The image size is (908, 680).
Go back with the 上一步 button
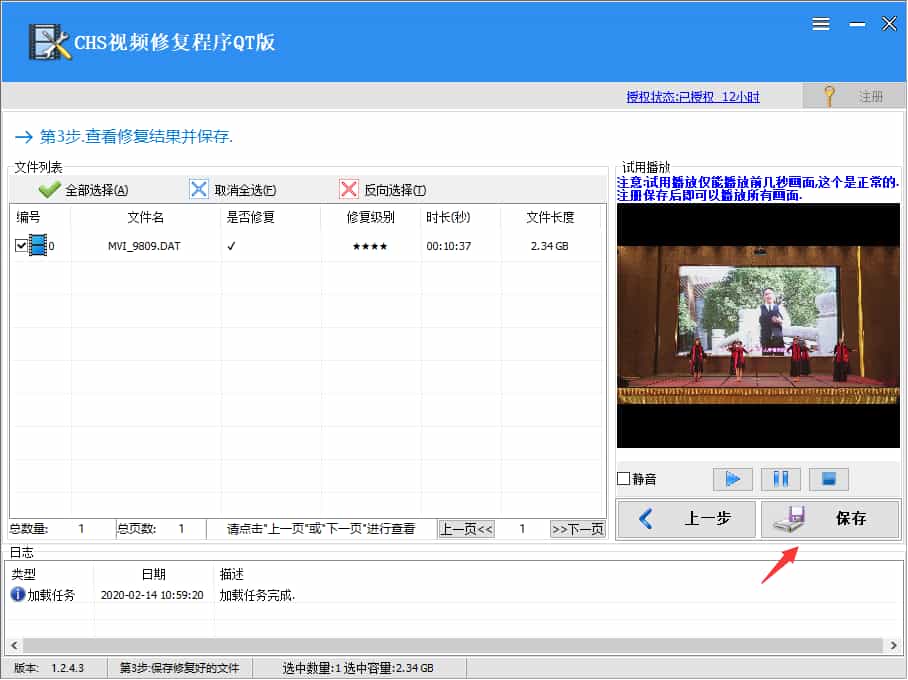point(686,519)
